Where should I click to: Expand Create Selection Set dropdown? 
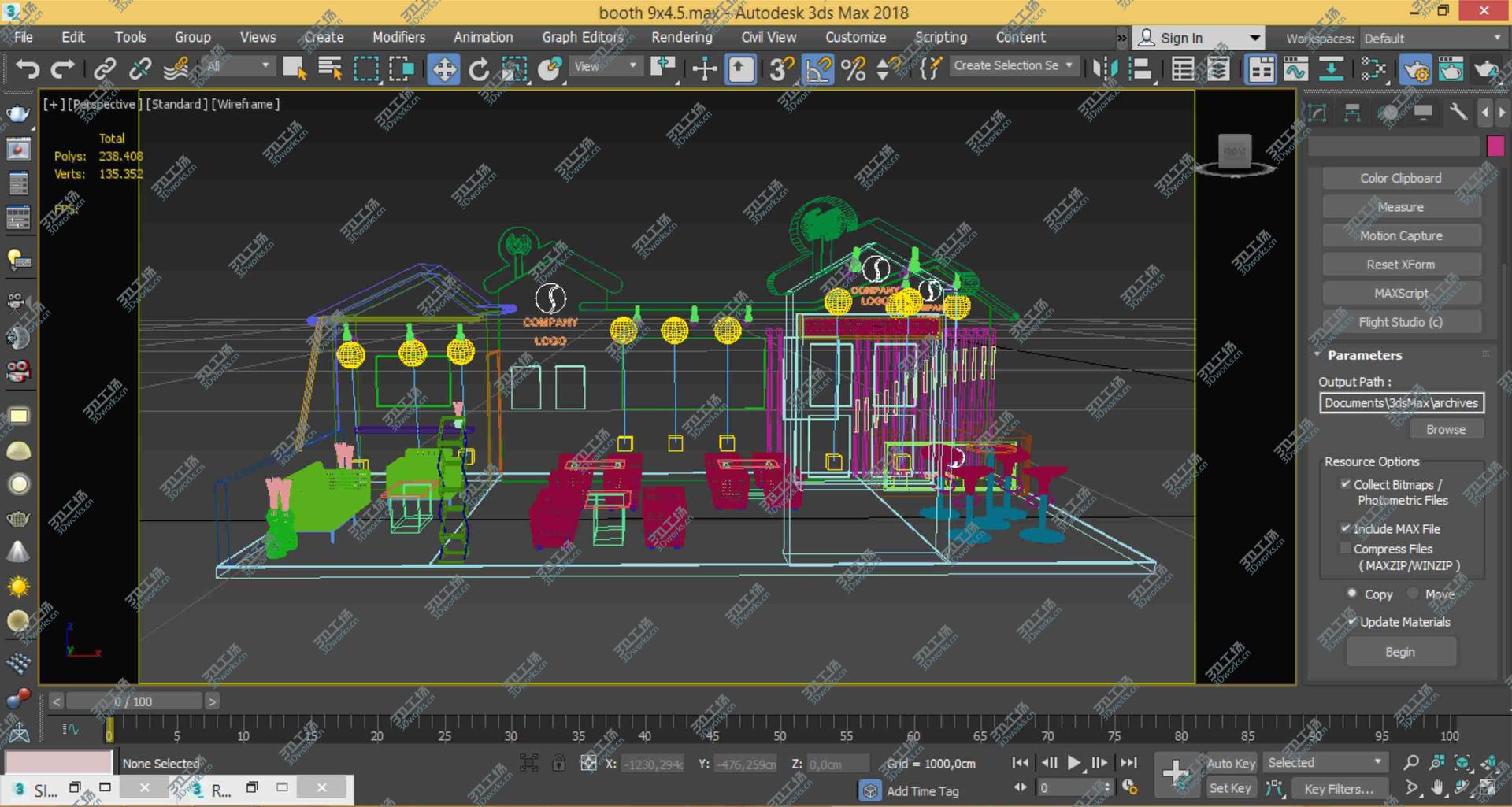pos(1069,66)
